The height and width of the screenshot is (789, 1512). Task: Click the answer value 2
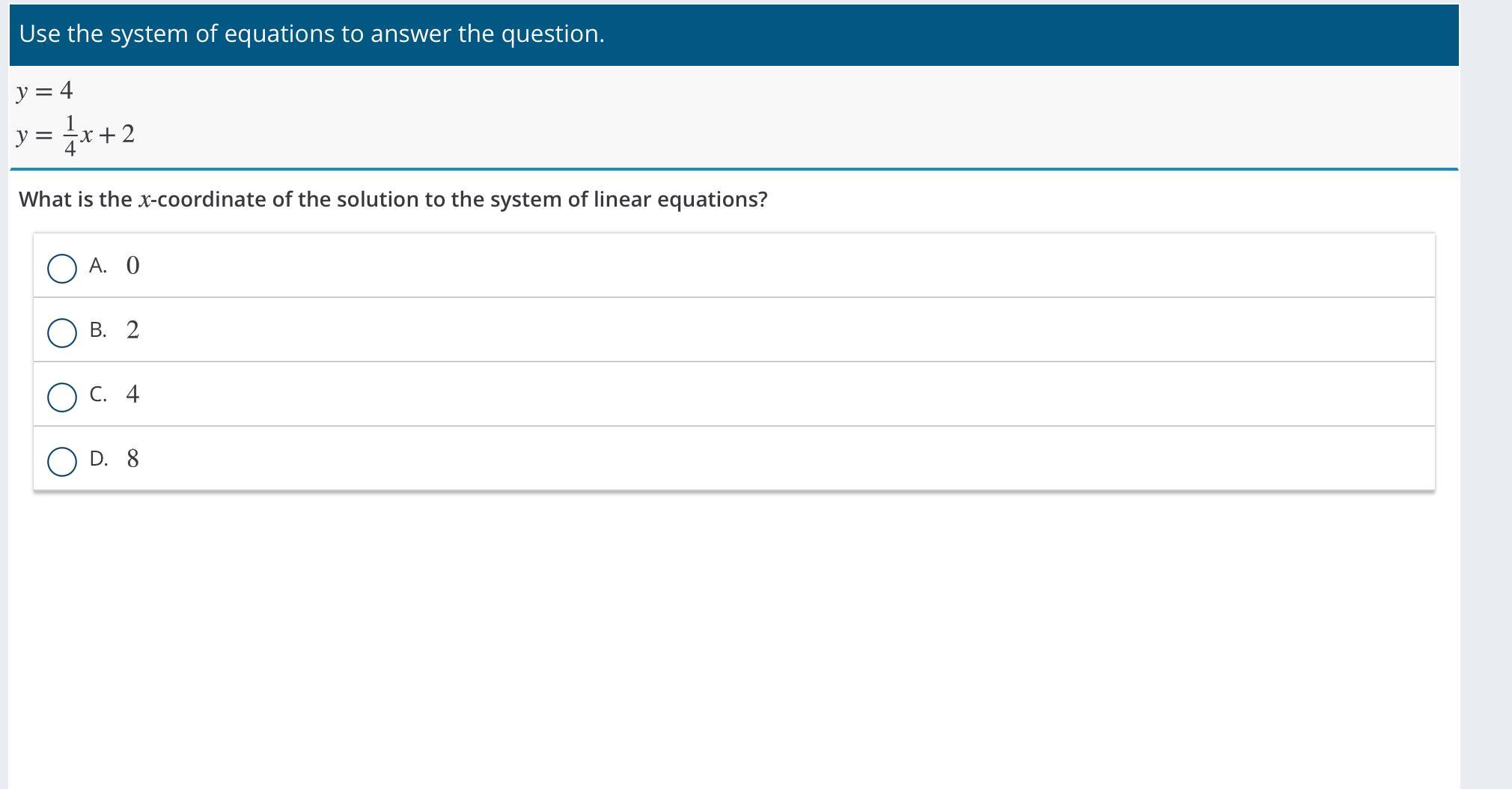click(132, 330)
